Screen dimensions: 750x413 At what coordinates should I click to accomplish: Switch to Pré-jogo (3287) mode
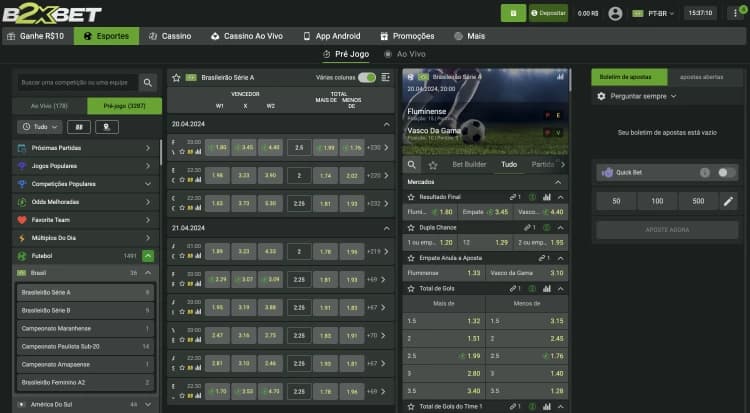[124, 106]
